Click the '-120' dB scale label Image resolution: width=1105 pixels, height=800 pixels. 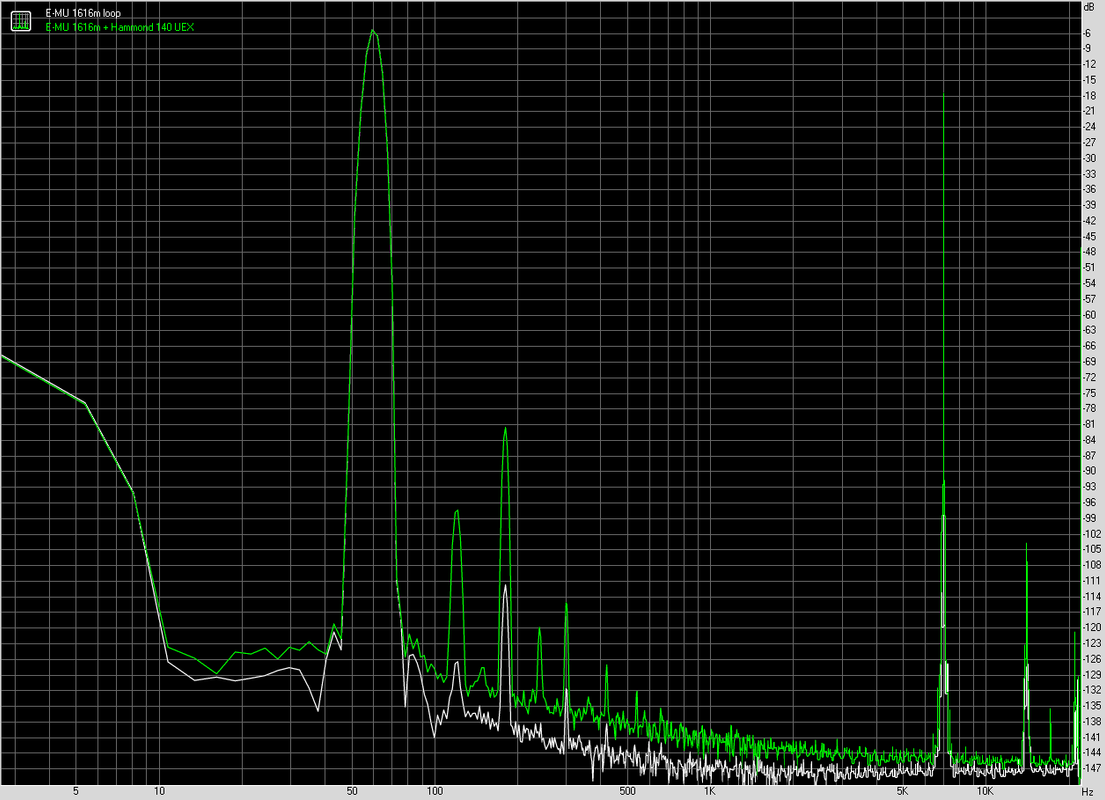[x=1092, y=627]
